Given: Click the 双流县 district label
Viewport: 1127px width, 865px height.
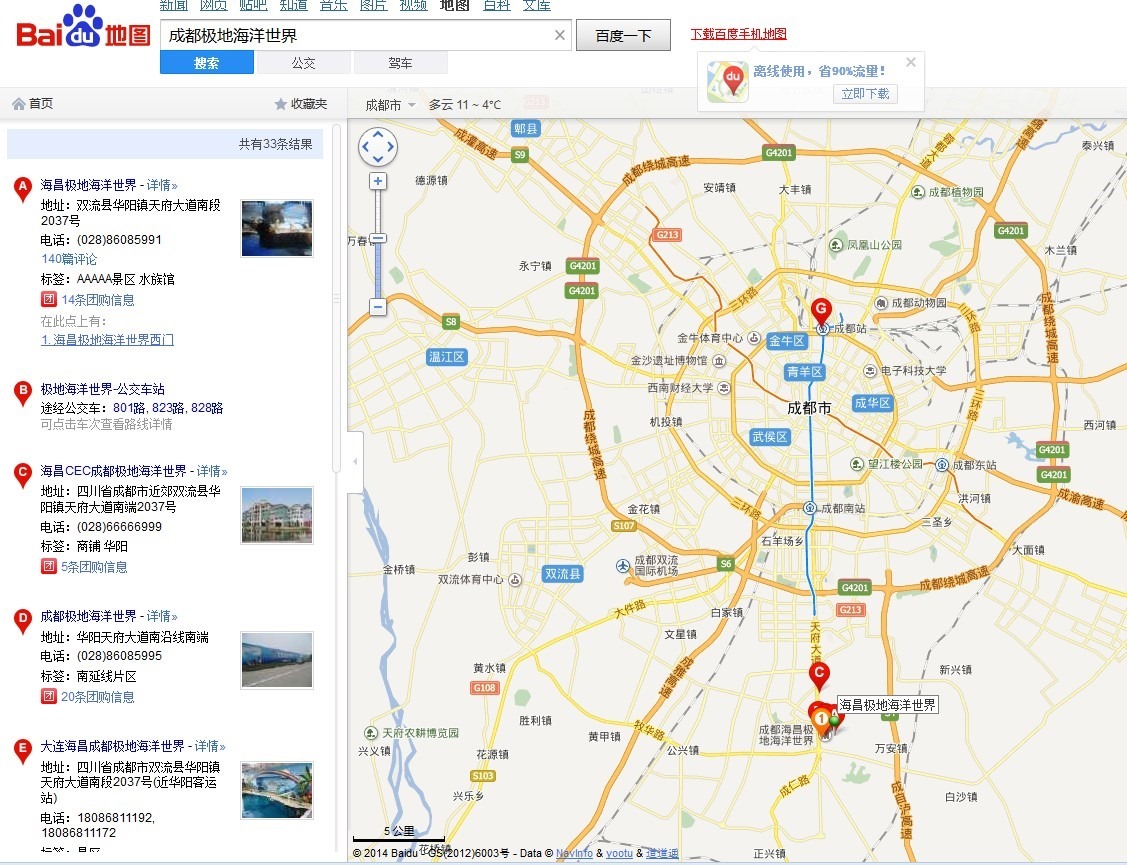Looking at the screenshot, I should (563, 574).
